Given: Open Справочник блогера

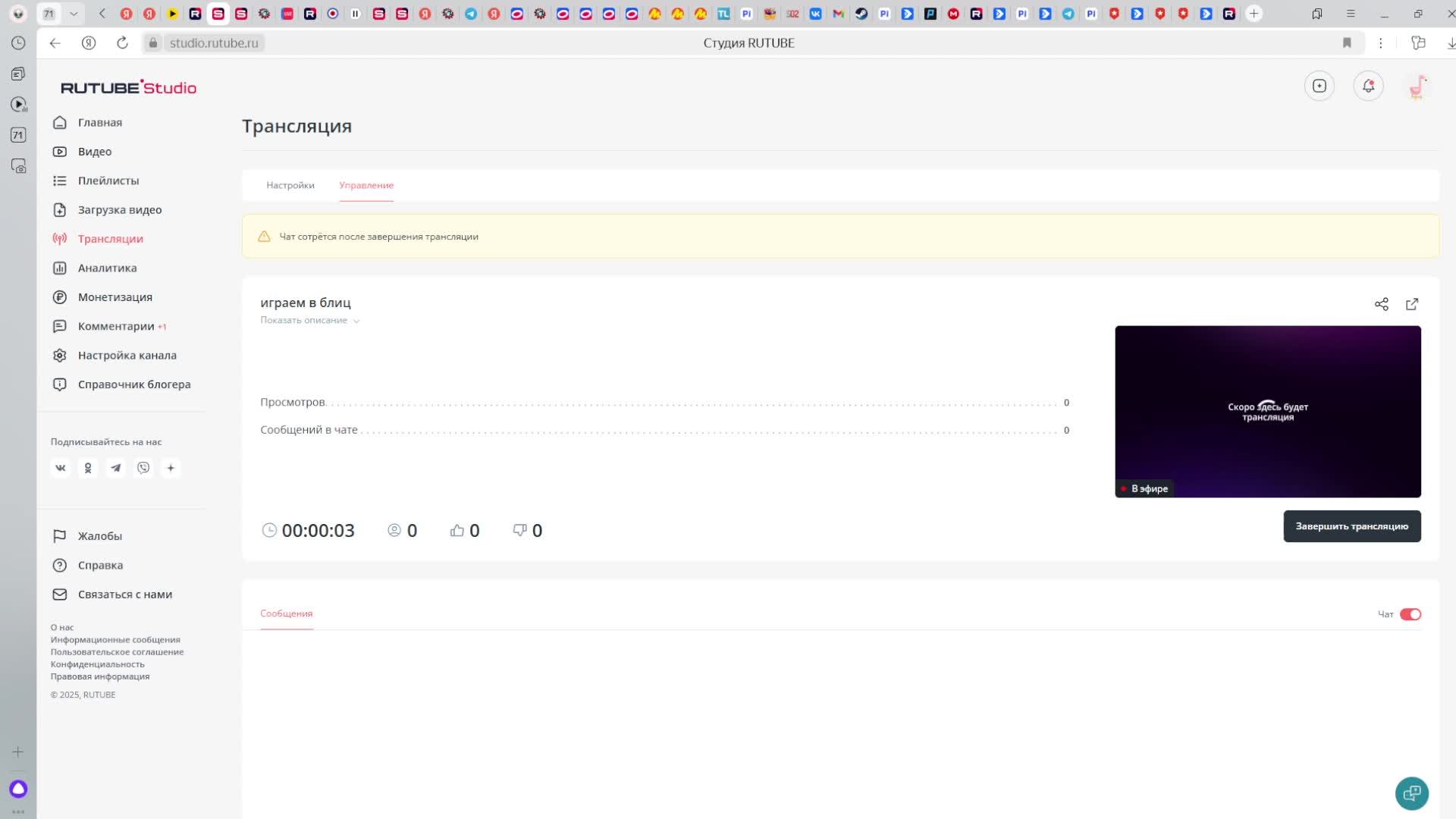Looking at the screenshot, I should click(x=133, y=384).
